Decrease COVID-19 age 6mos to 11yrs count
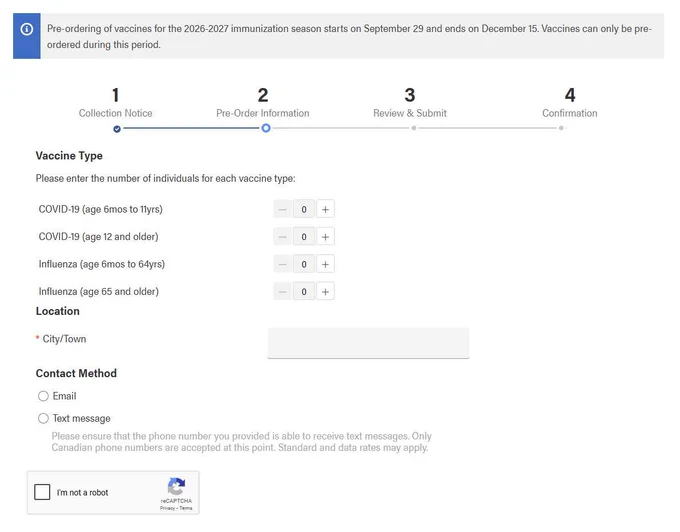 click(x=282, y=209)
